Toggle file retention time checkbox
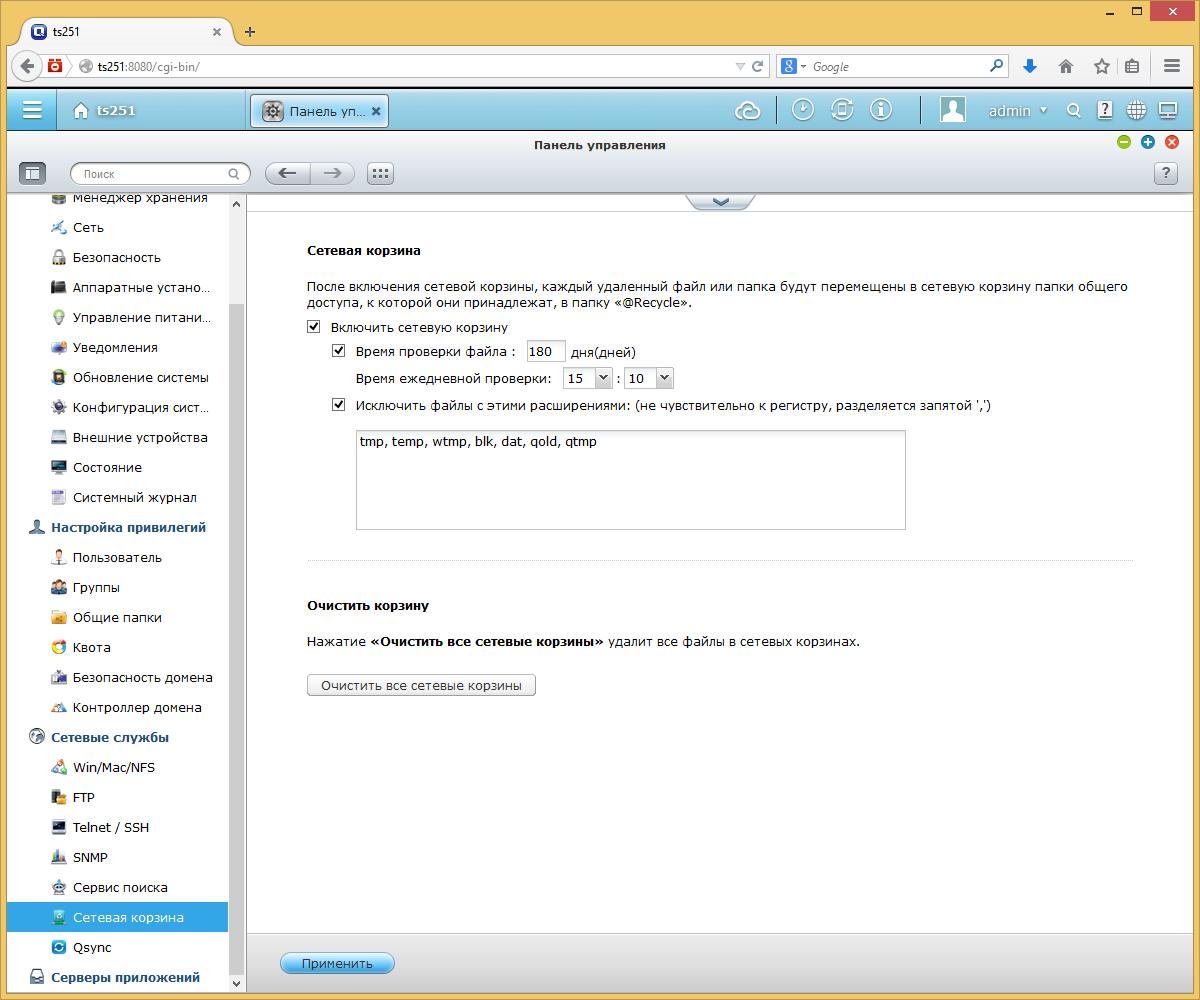This screenshot has width=1200, height=1000. point(338,351)
